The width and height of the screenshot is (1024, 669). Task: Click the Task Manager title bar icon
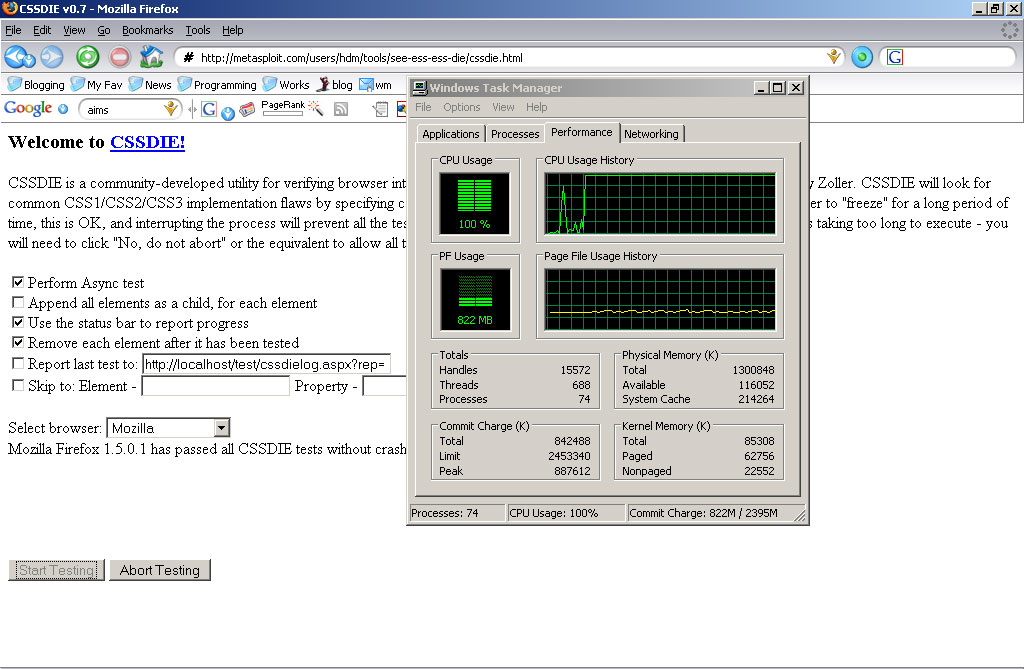click(x=419, y=88)
